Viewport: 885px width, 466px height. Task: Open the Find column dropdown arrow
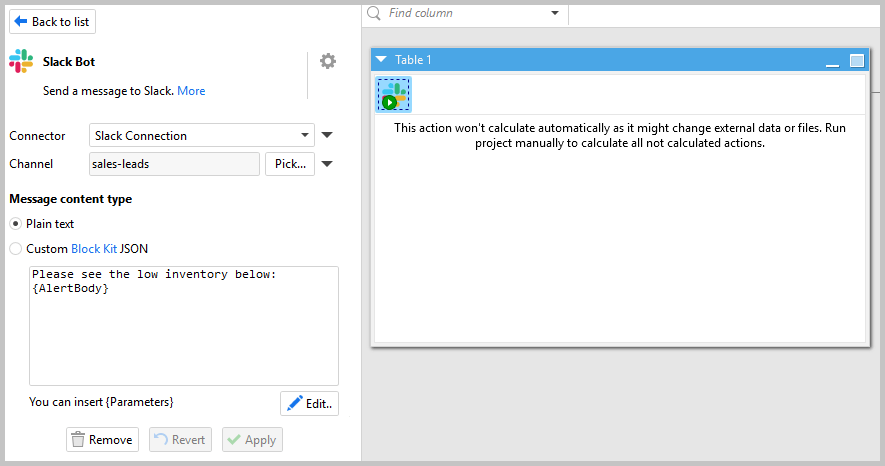click(x=555, y=13)
